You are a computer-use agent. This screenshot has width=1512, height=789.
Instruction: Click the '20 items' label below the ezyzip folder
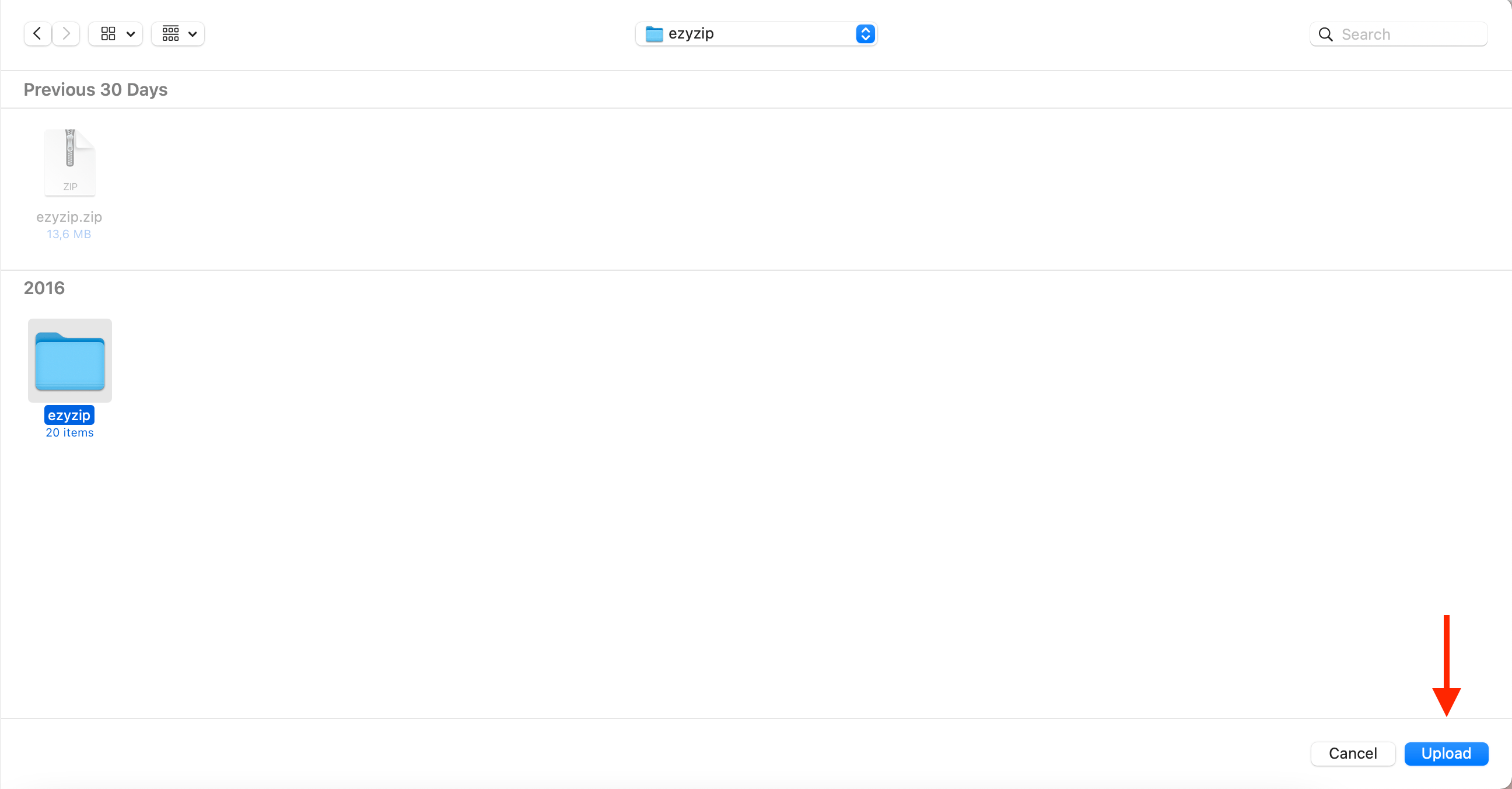[x=69, y=432]
